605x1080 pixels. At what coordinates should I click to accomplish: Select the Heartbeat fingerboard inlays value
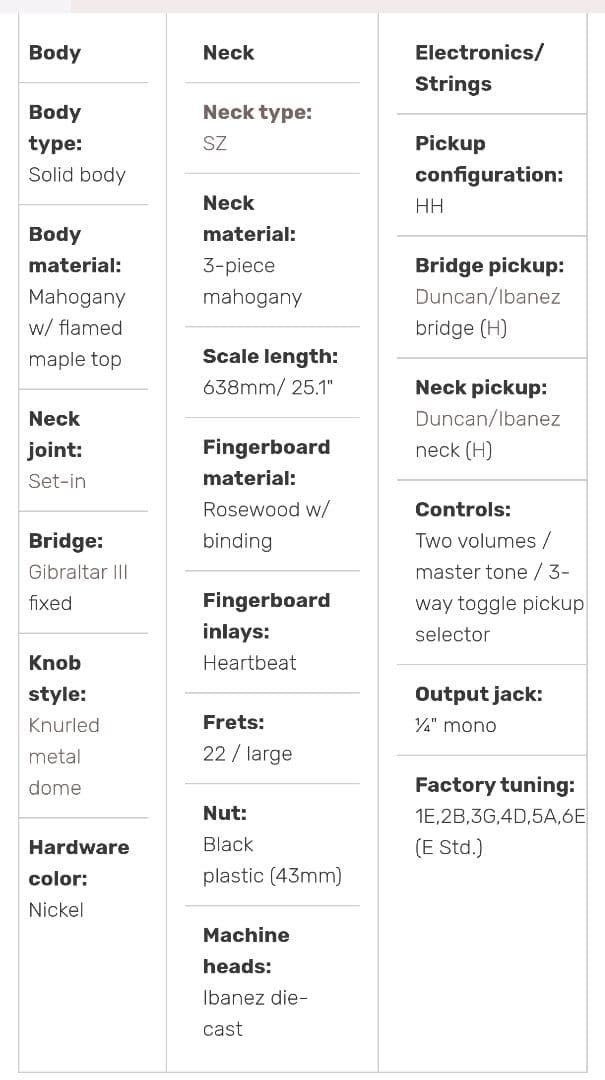249,662
